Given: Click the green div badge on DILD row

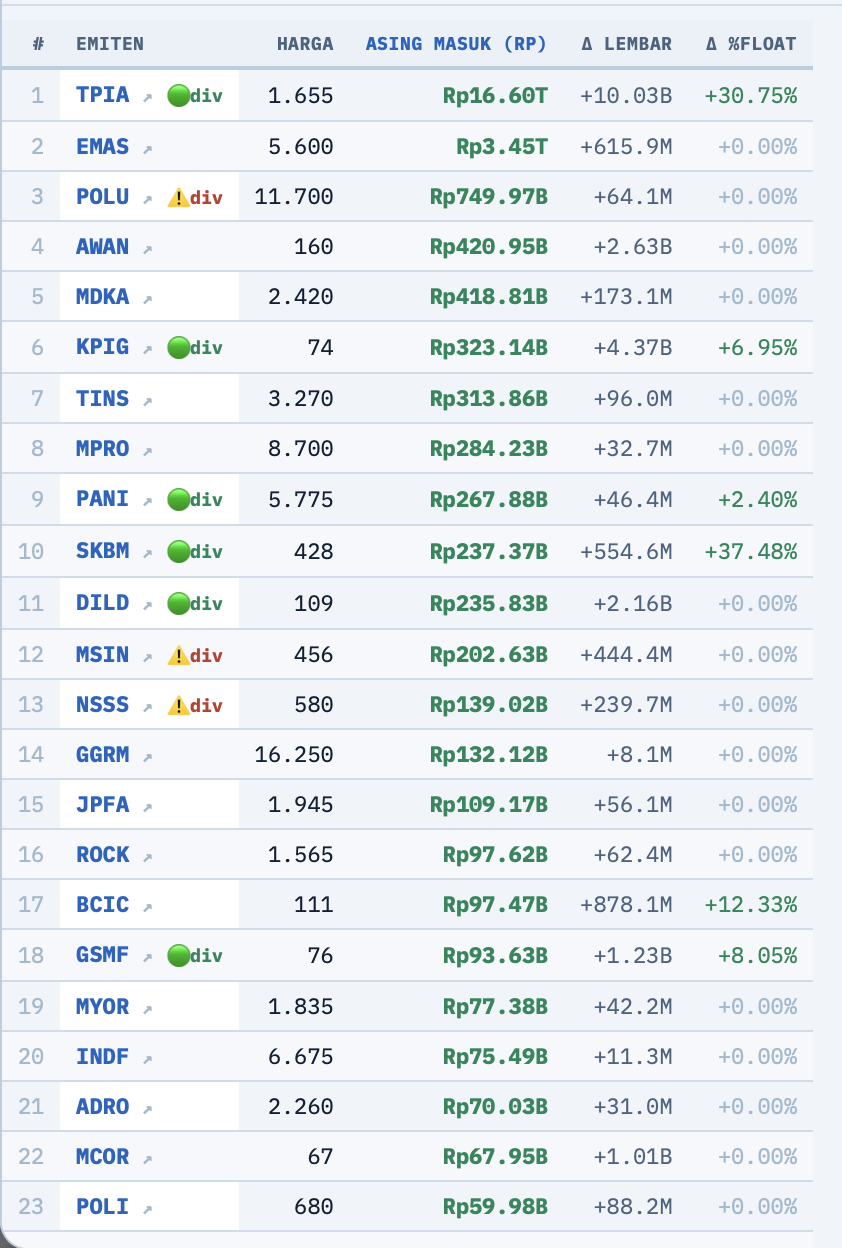Looking at the screenshot, I should tap(195, 603).
